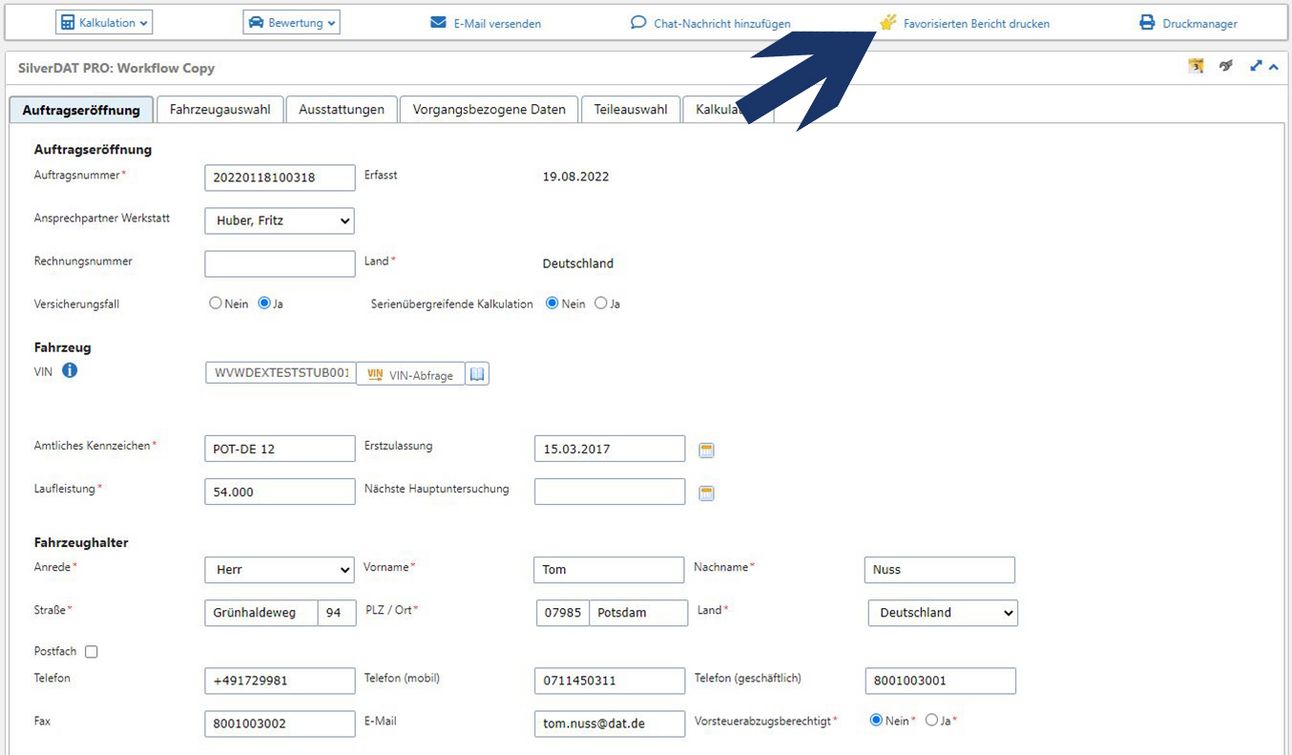
Task: Check the Postfach checkbox
Action: tap(92, 652)
